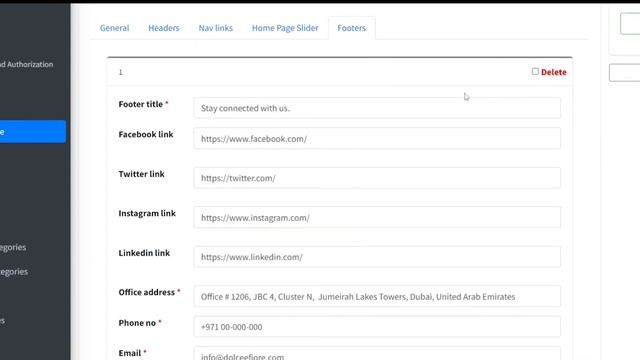Click the footer number '1' heading
The height and width of the screenshot is (360, 640).
(120, 72)
